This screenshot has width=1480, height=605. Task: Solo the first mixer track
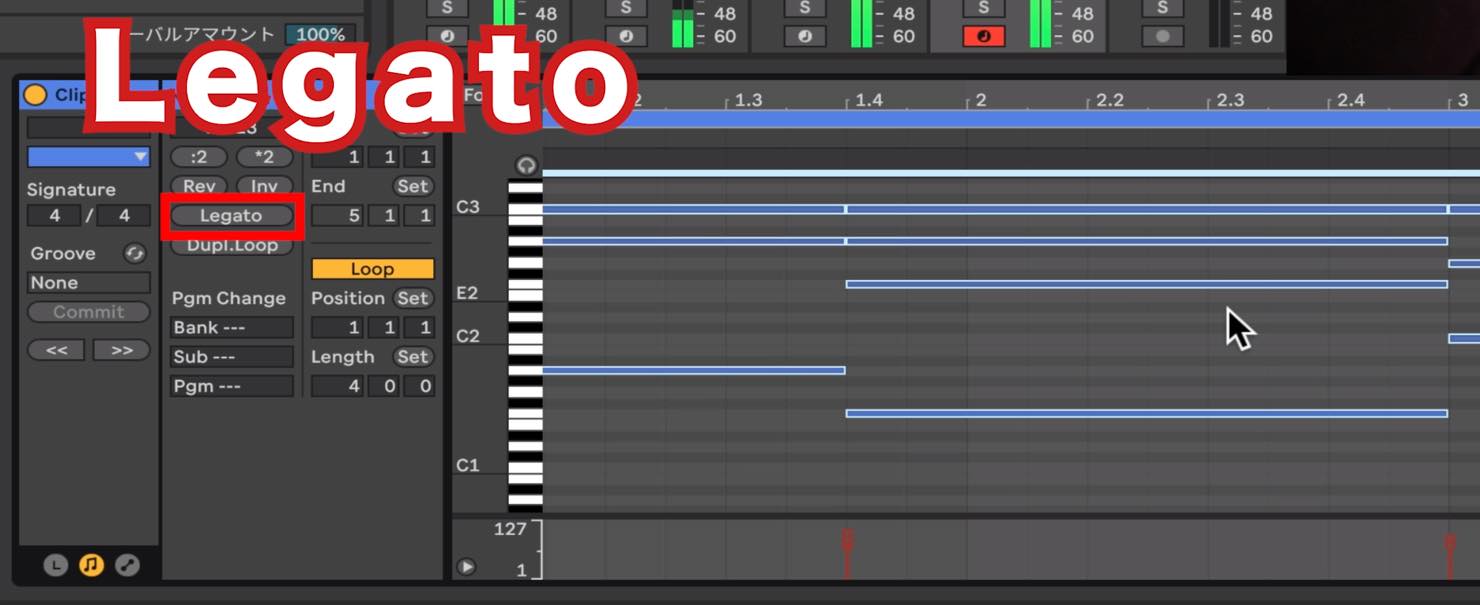(x=446, y=8)
